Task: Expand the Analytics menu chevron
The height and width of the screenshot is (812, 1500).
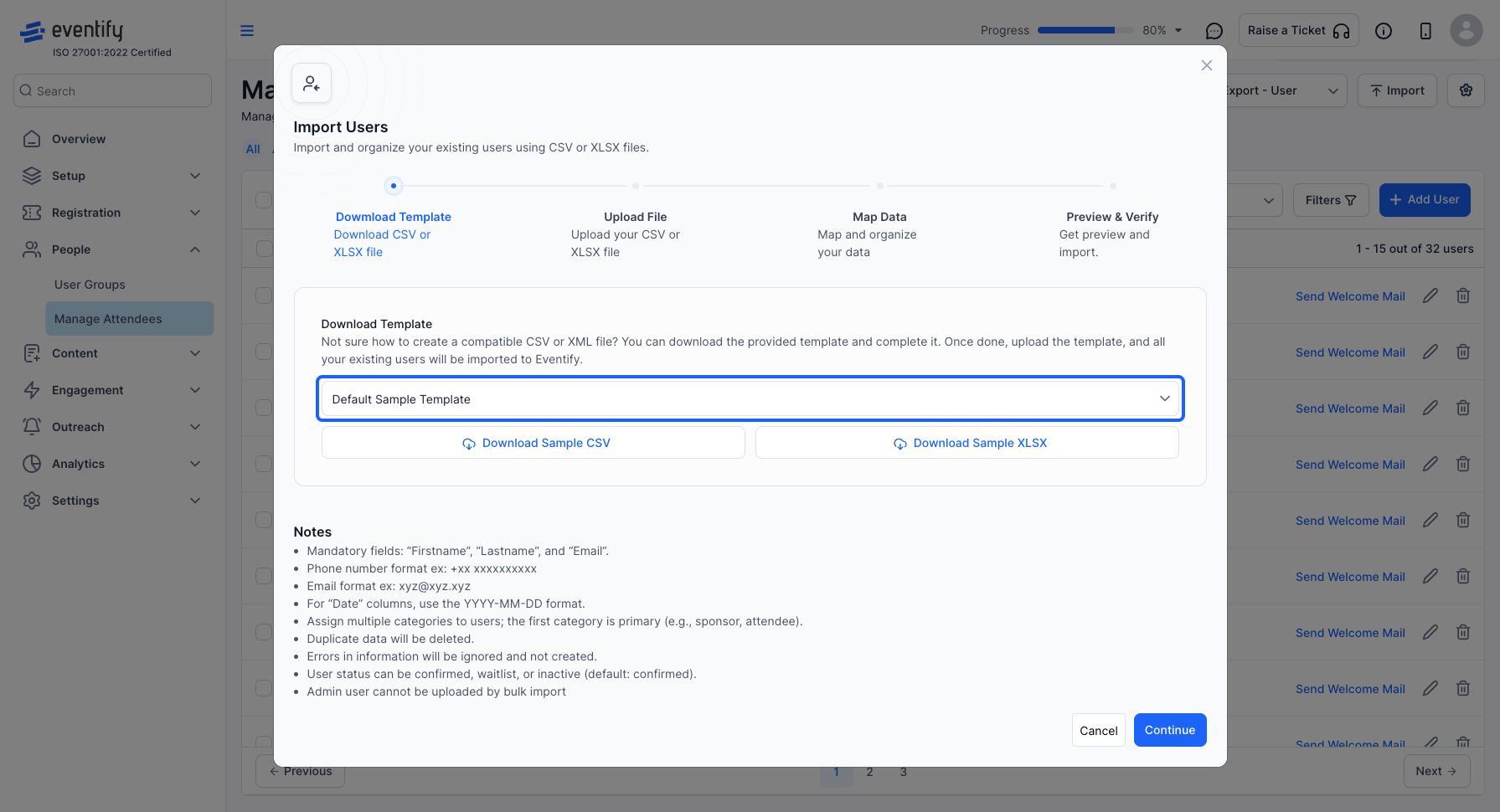Action: pyautogui.click(x=195, y=464)
